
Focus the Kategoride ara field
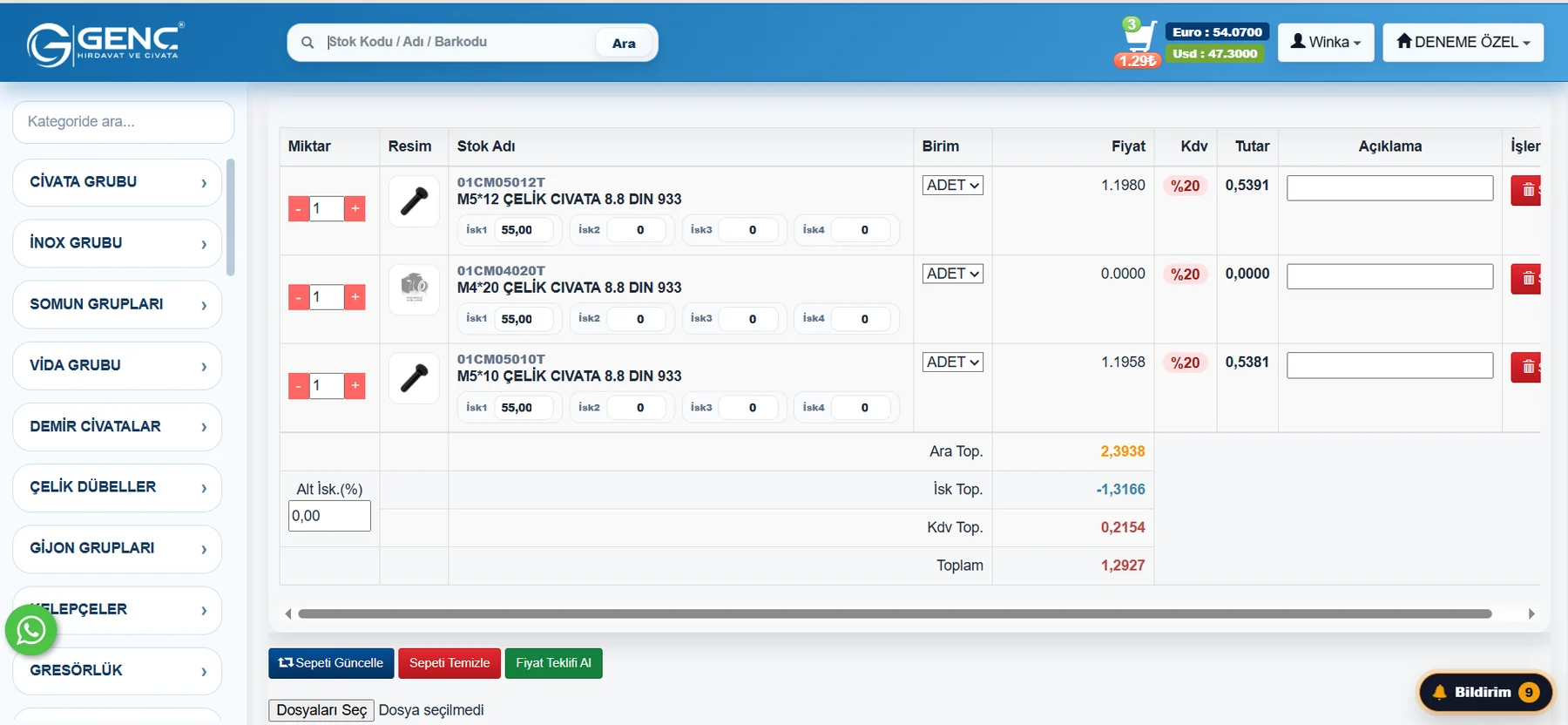click(x=124, y=122)
